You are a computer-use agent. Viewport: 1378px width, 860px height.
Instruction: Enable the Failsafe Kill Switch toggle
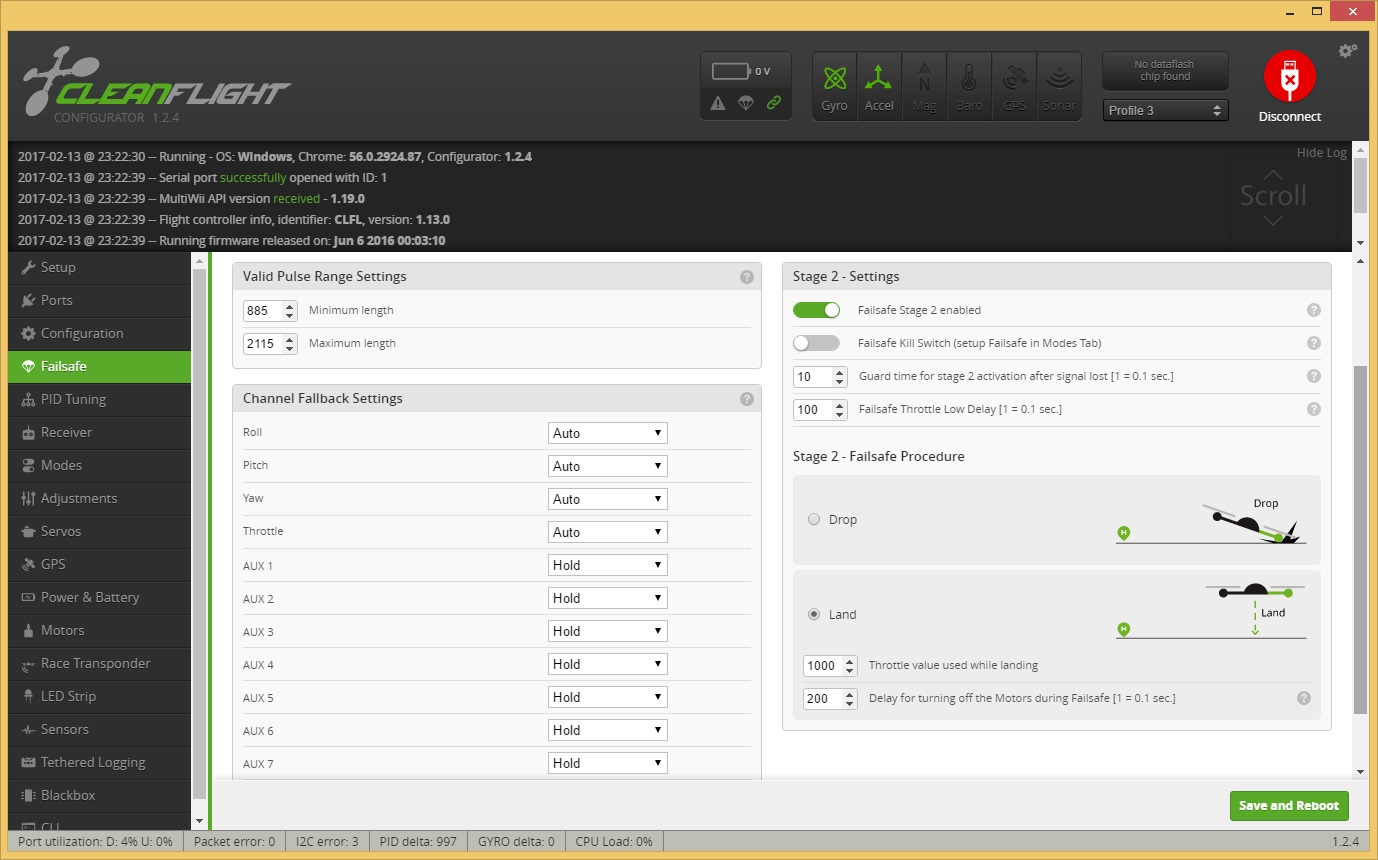coord(816,343)
